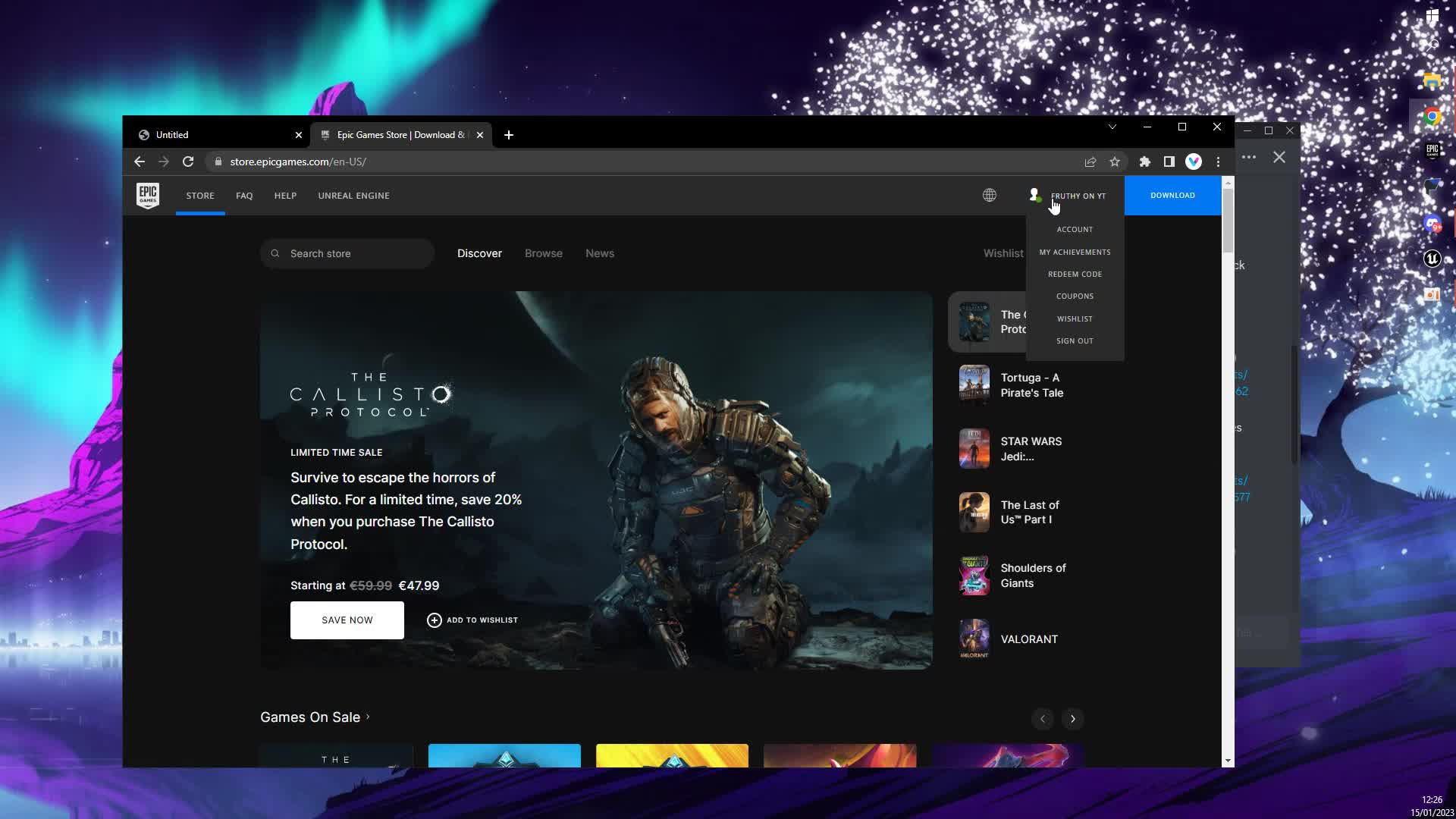Choose Sign Out in account dropdown

pos(1075,341)
